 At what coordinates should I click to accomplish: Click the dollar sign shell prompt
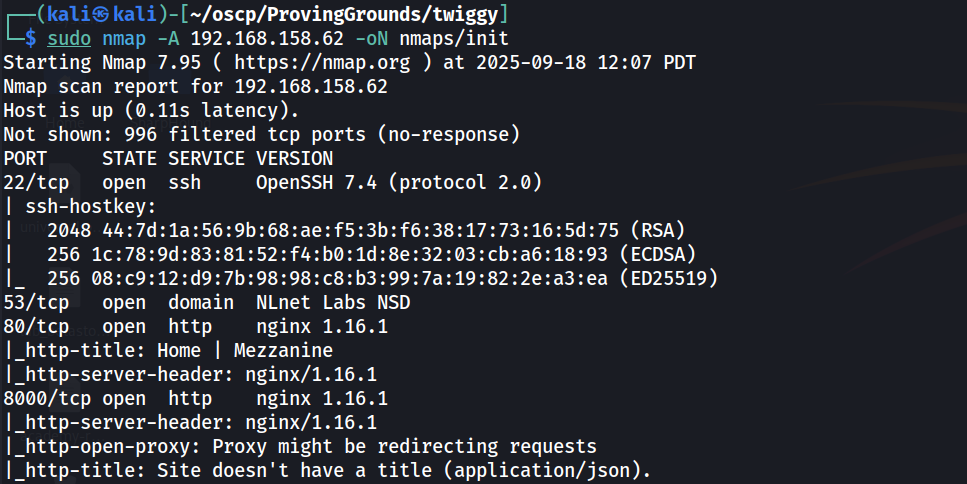[31, 39]
